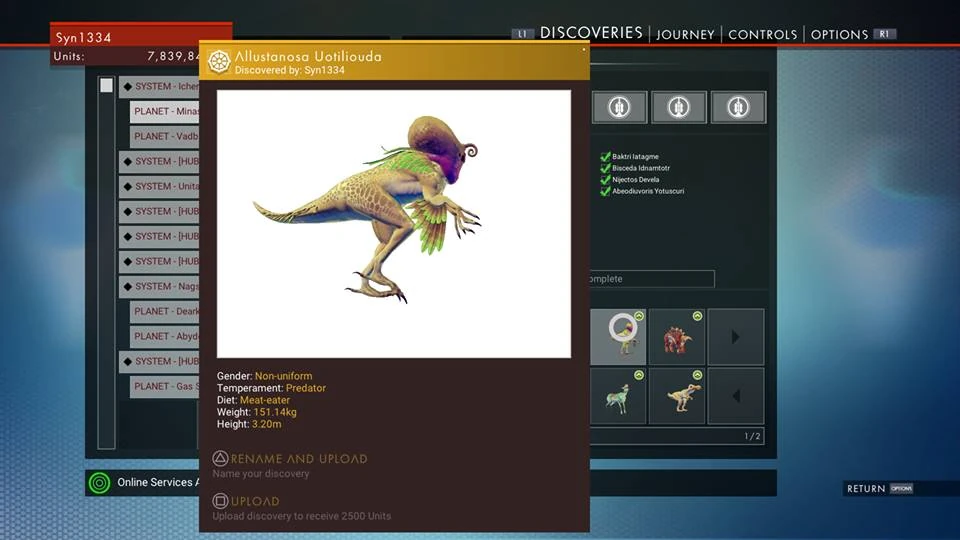Screen dimensions: 960x540
Task: Click the square icon next to Upload
Action: pyautogui.click(x=220, y=501)
